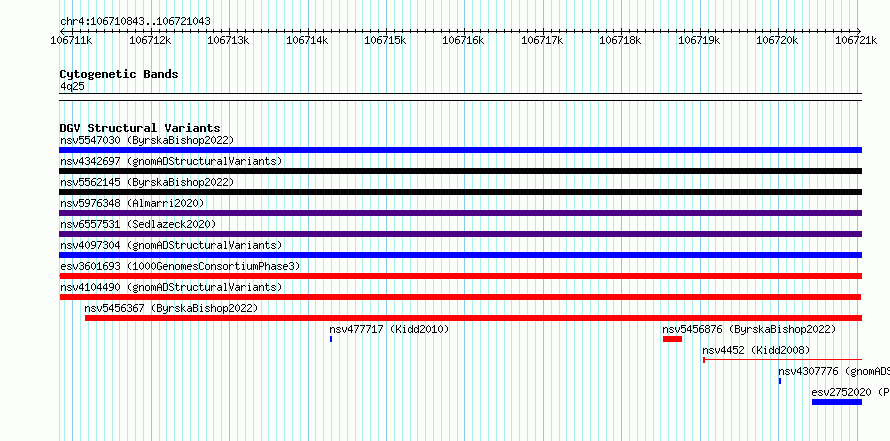Viewport: 890px width, 441px height.
Task: Click the nsv477717 (Kidd2010) label
Action: click(x=389, y=329)
